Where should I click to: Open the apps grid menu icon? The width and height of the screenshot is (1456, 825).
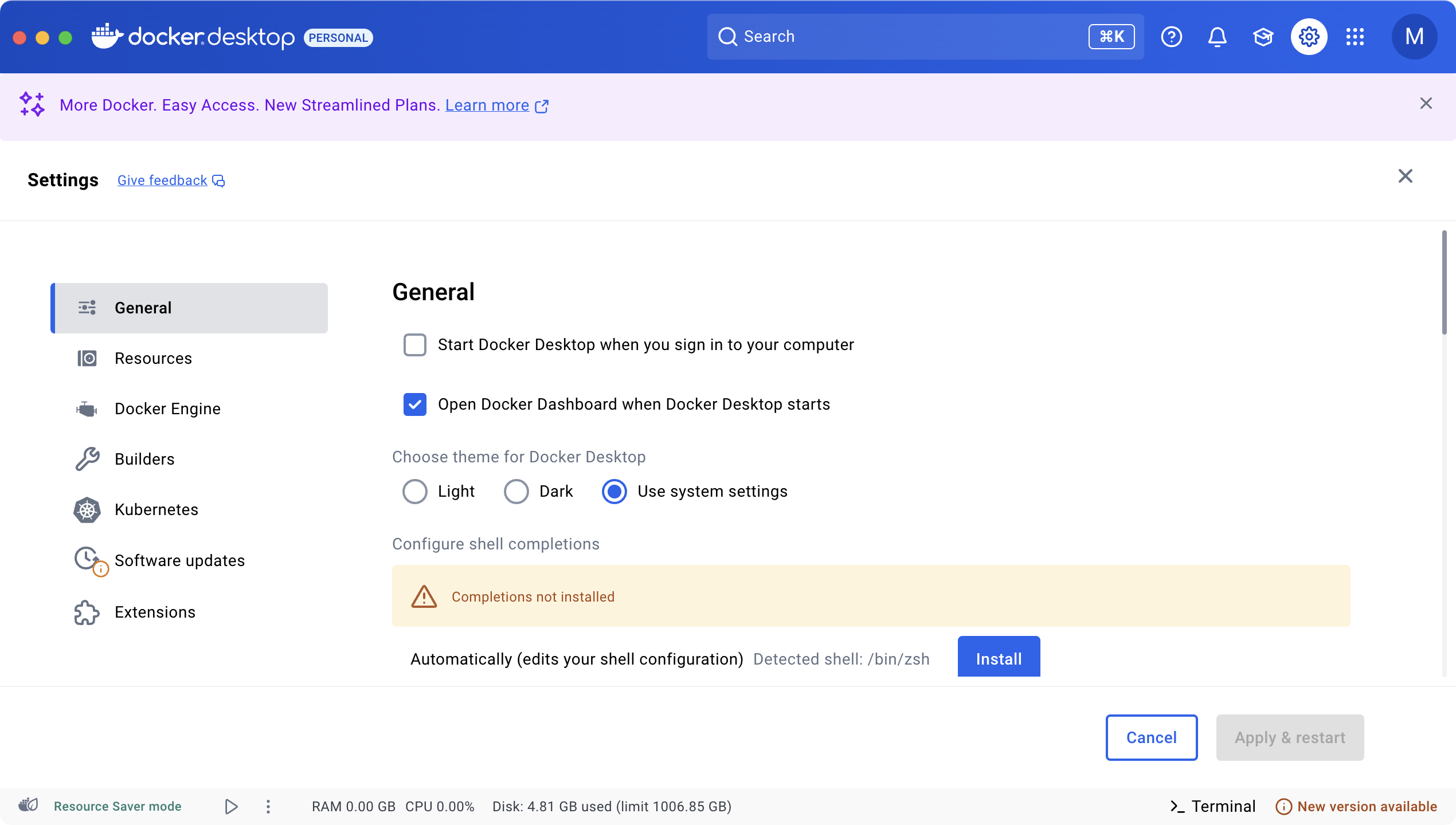click(x=1355, y=37)
